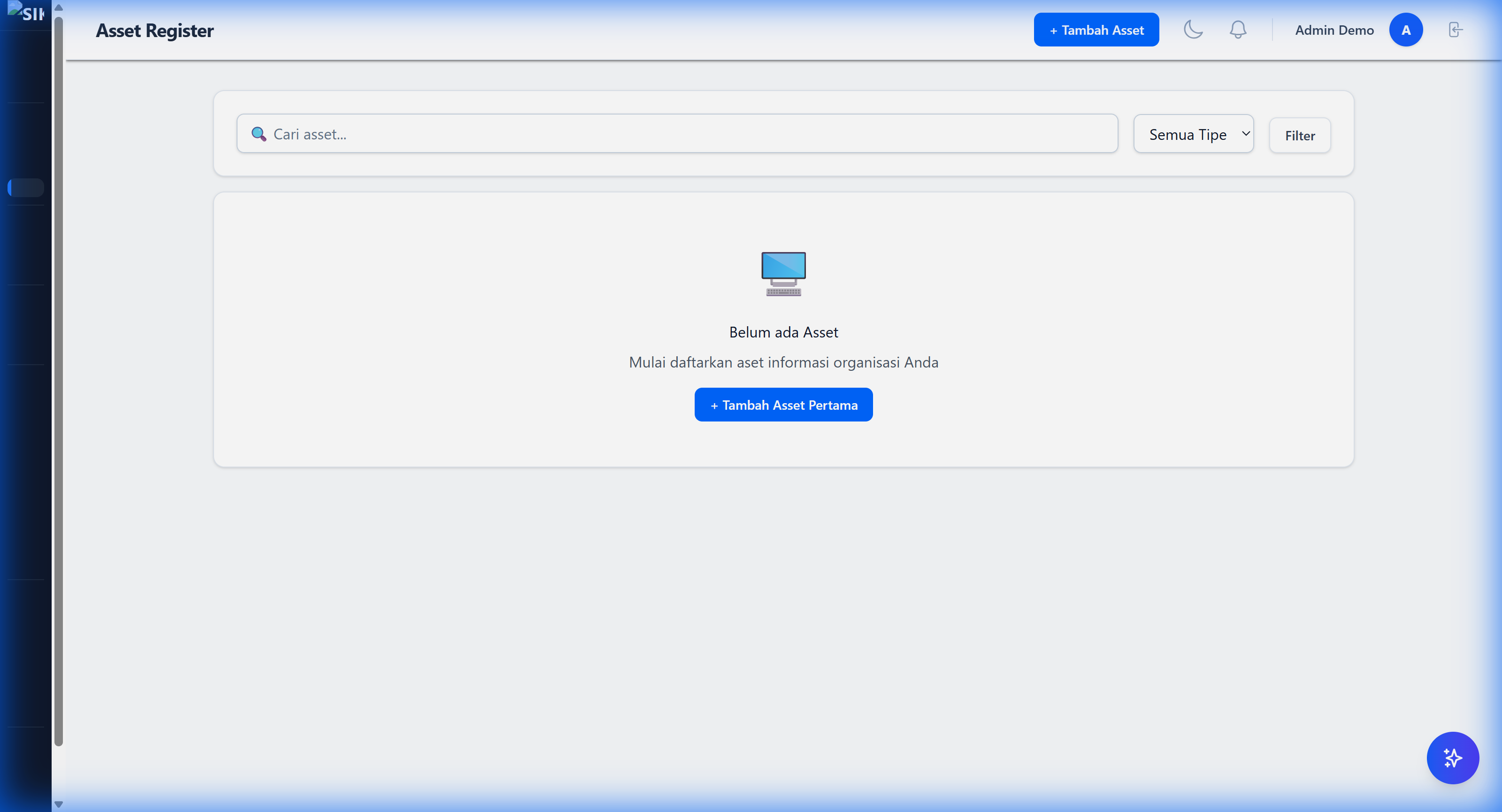Click the computer illustration icon
Screen dimensions: 1502x812
[783, 274]
